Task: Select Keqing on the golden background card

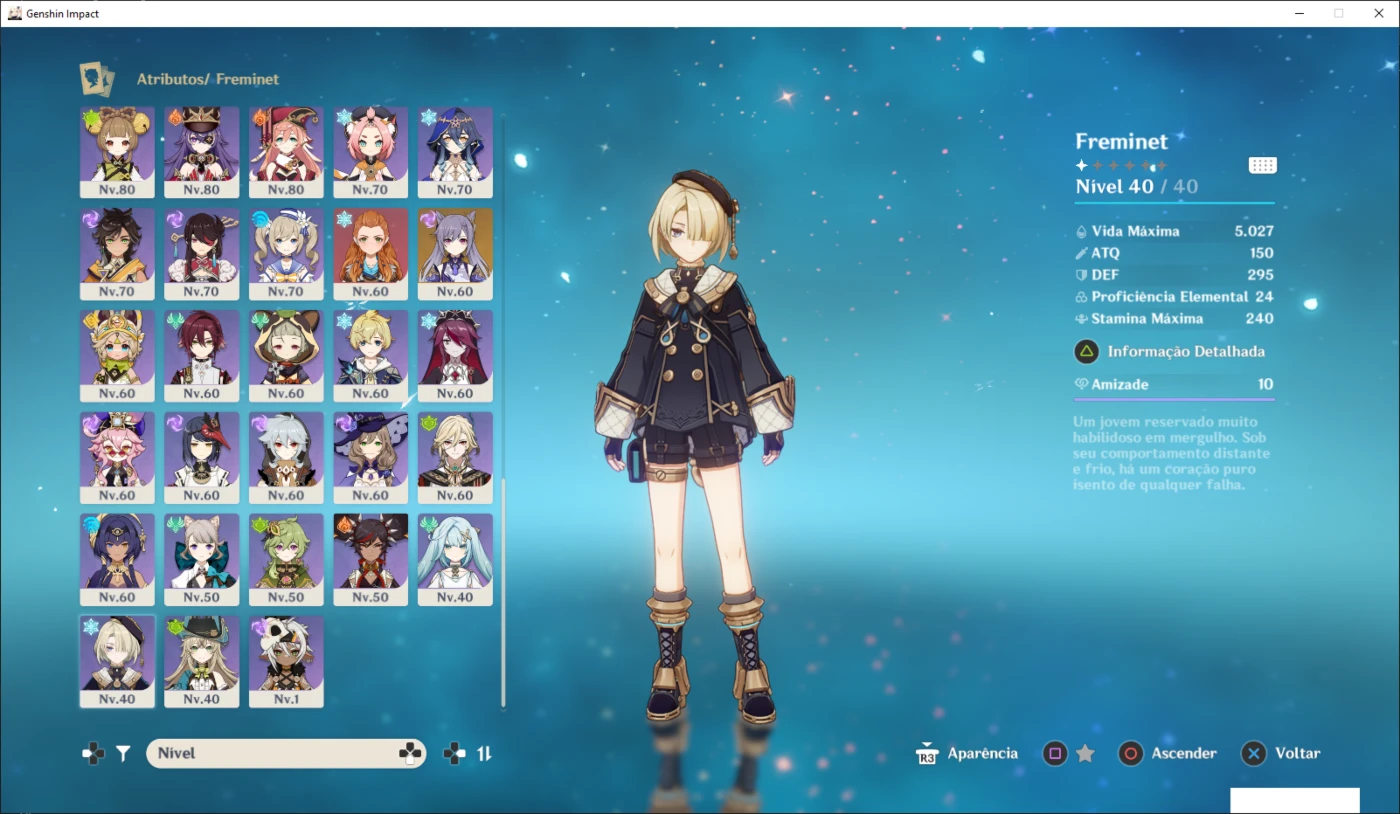Action: [x=455, y=254]
